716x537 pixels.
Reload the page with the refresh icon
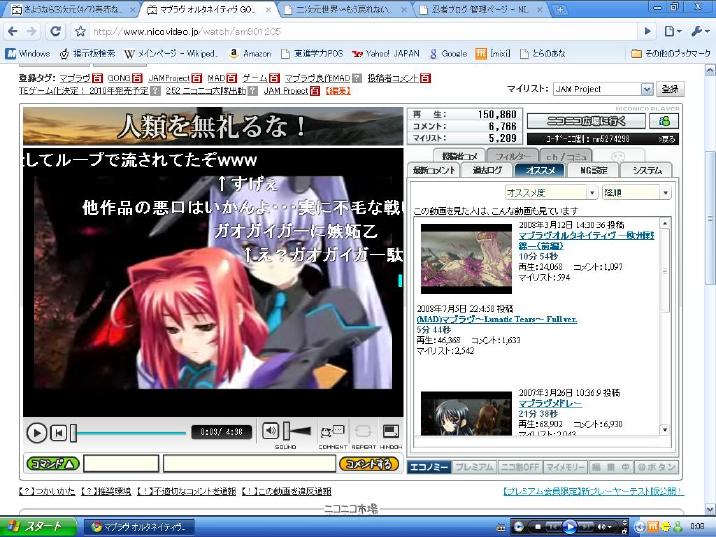click(56, 31)
